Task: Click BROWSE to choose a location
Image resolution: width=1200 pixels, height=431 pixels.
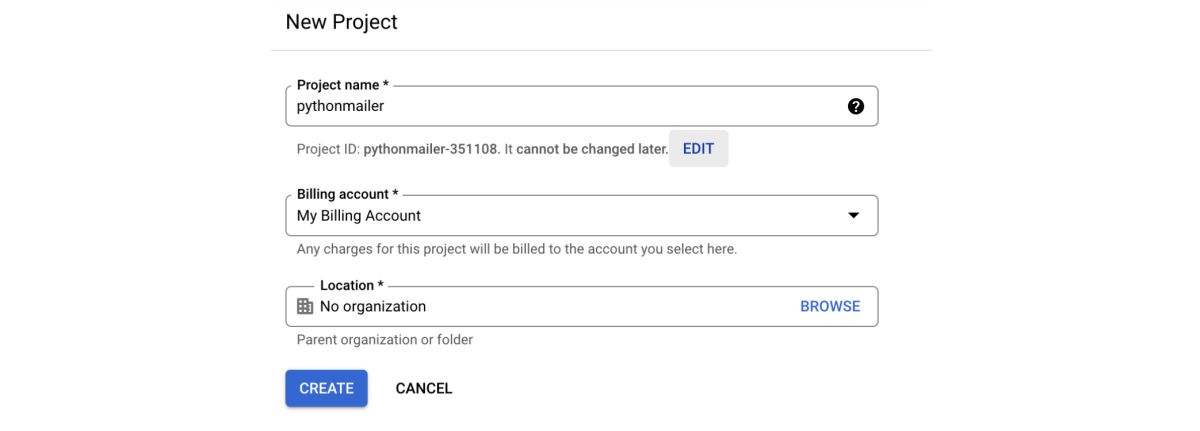Action: 830,306
